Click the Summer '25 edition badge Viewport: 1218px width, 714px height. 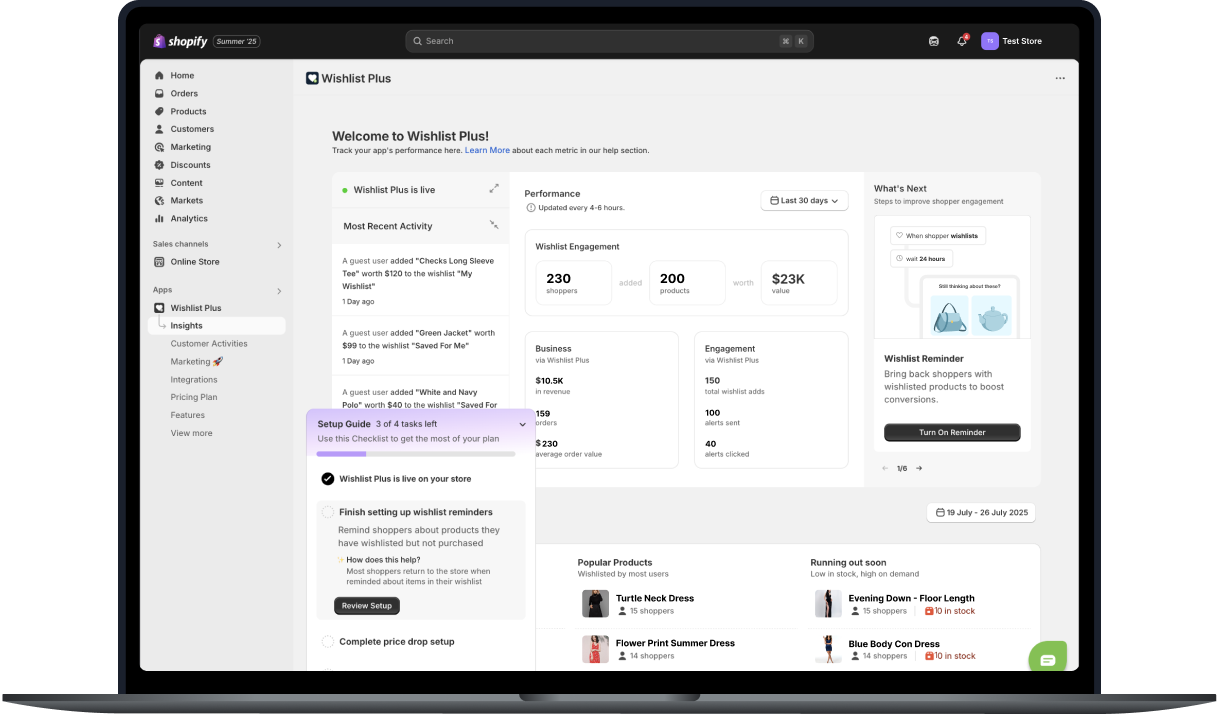pos(237,41)
